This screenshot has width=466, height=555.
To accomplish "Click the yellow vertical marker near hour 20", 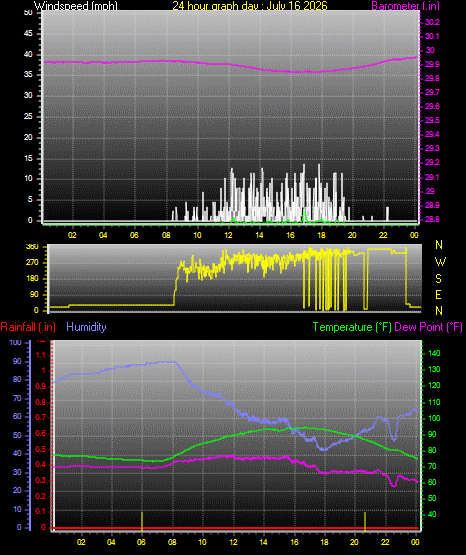I will coord(365,521).
